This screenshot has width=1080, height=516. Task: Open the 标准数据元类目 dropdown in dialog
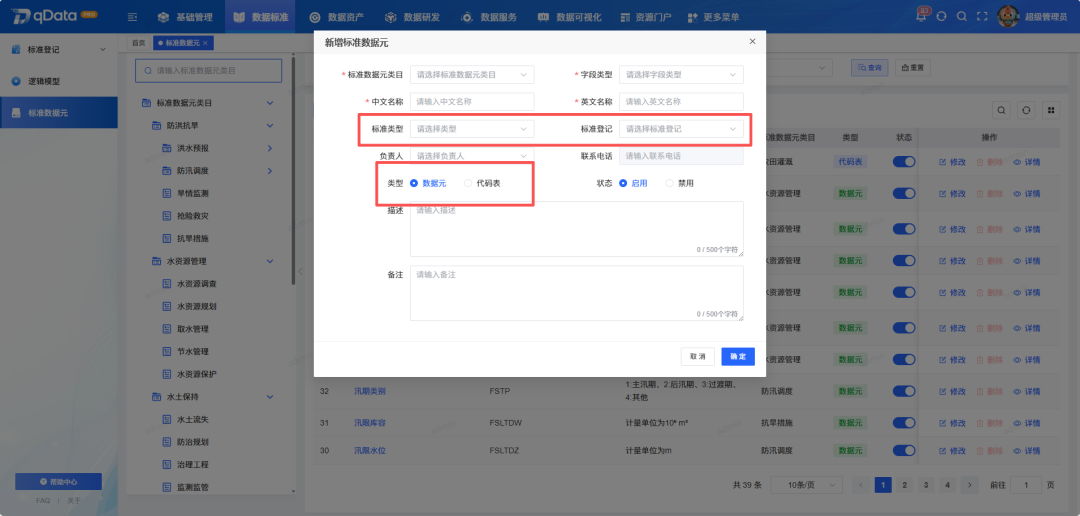point(472,74)
